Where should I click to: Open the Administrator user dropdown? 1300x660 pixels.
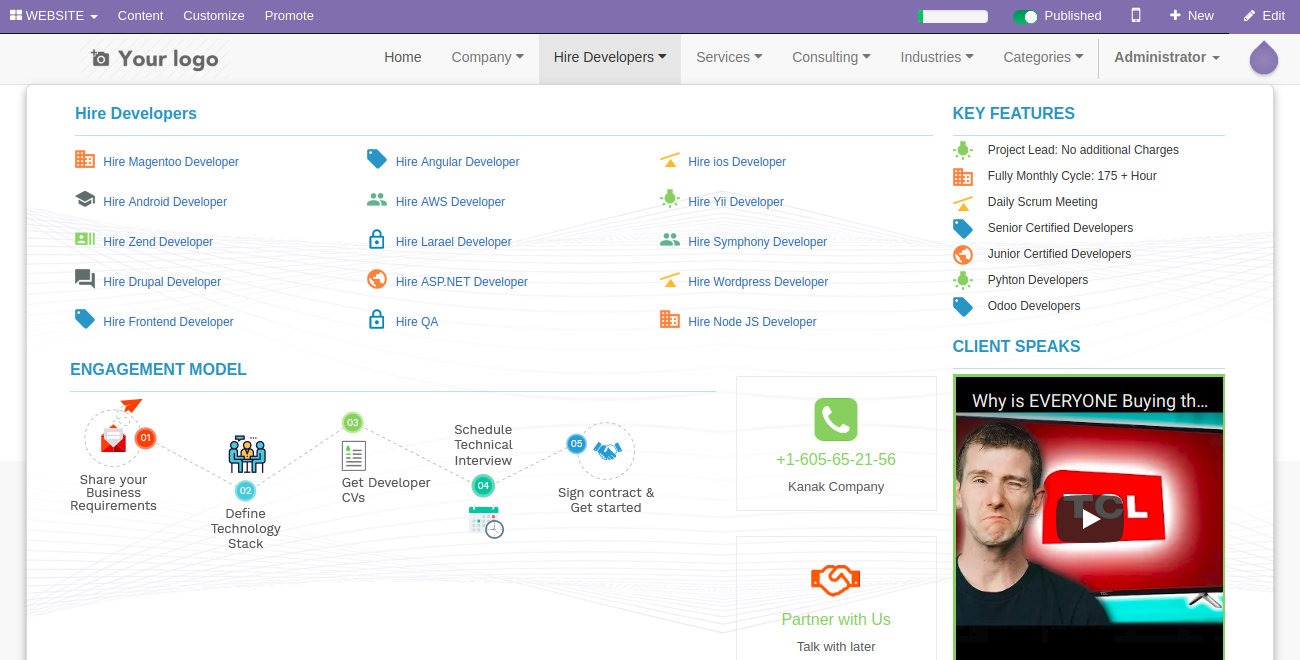[1167, 57]
